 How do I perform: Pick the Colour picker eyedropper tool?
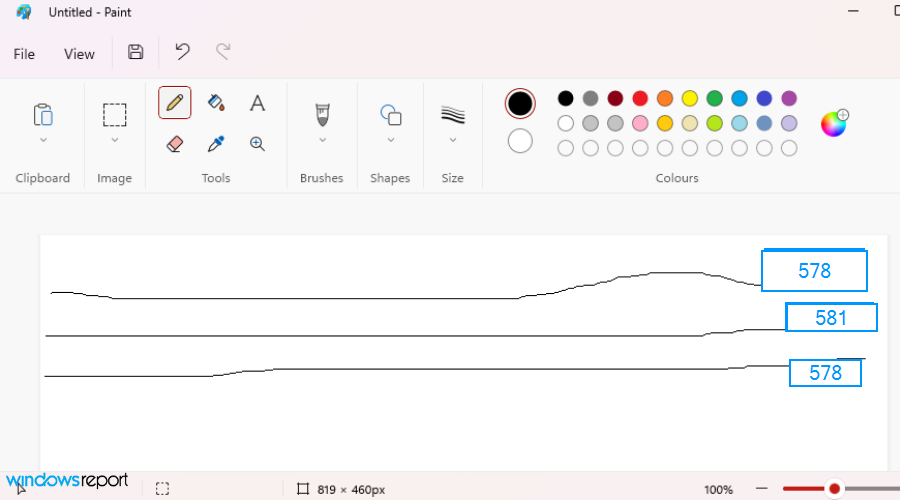coord(216,144)
